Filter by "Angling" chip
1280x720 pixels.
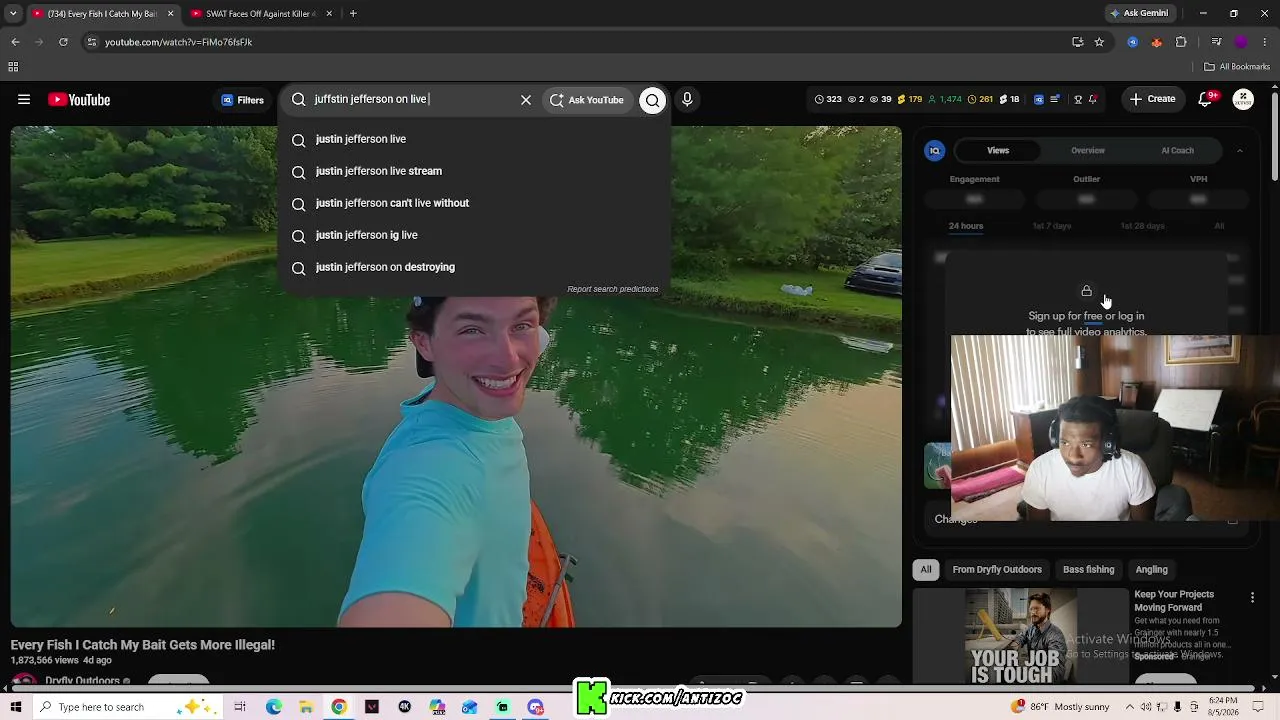[1151, 570]
